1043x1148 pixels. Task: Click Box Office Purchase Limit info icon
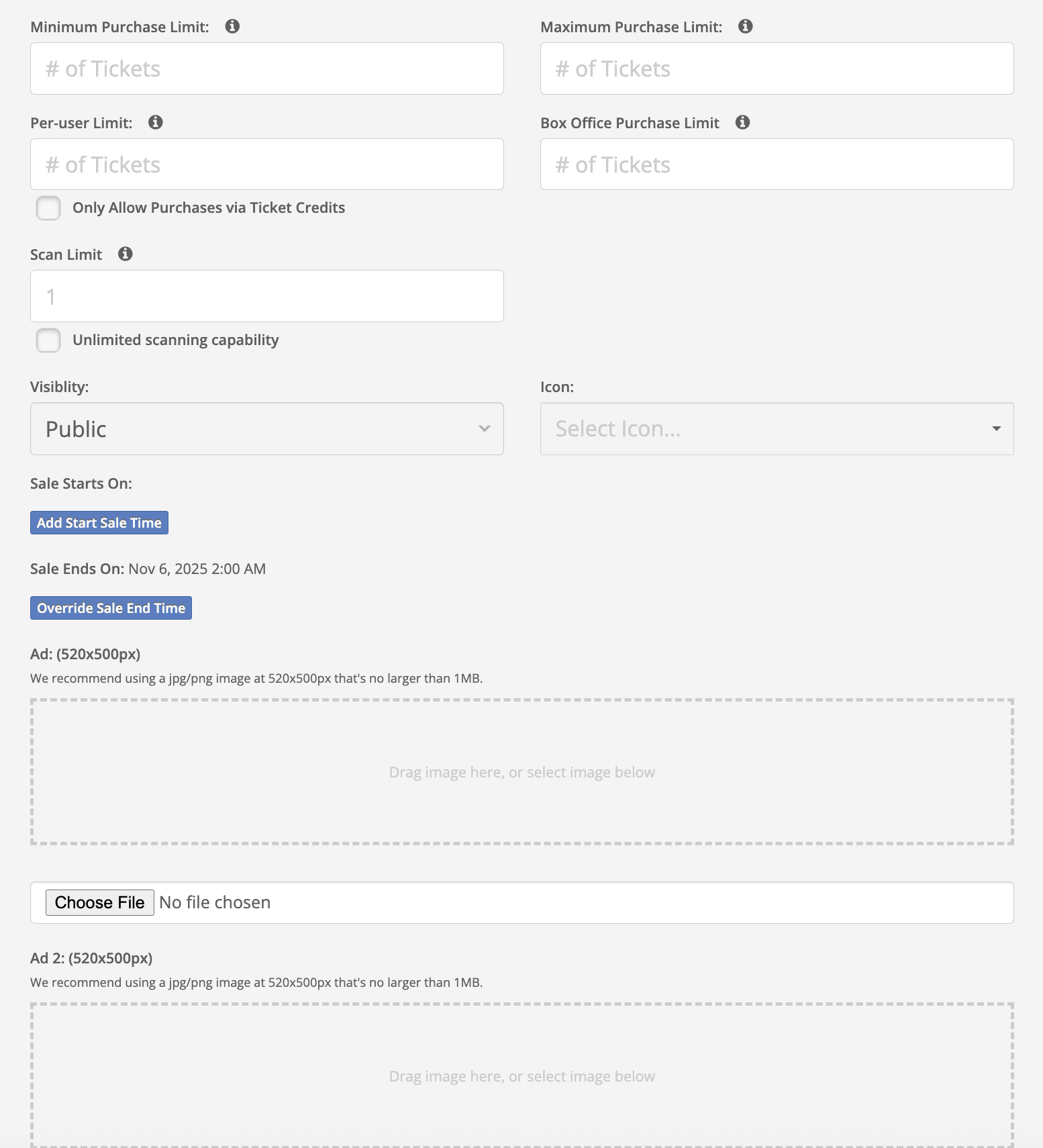(742, 122)
